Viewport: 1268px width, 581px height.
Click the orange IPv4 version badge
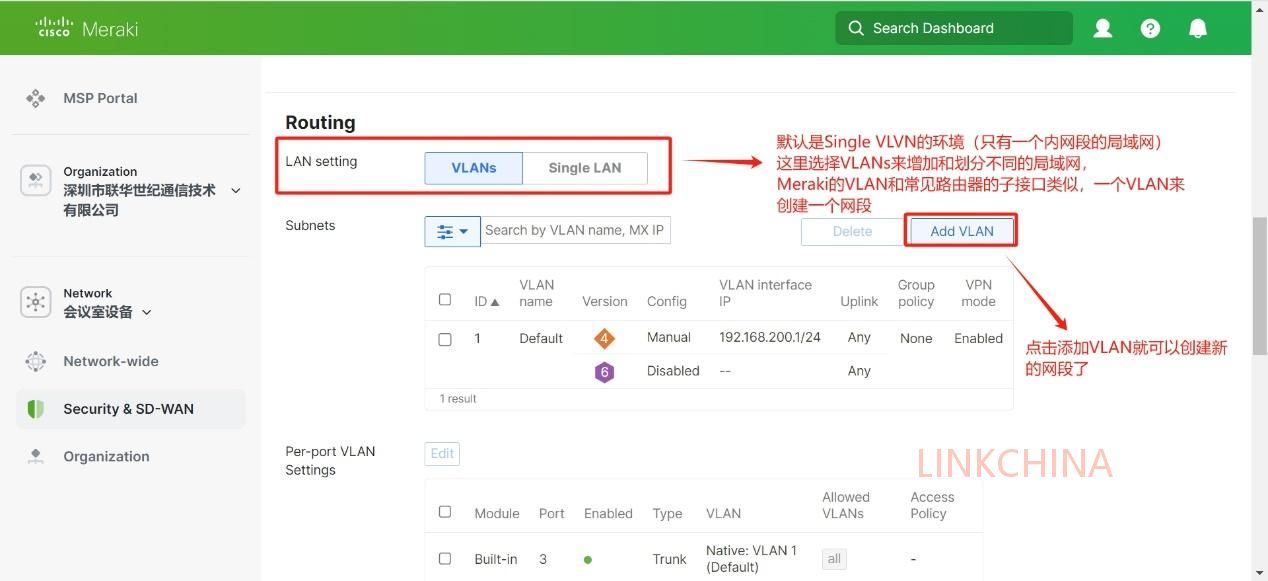pos(604,339)
